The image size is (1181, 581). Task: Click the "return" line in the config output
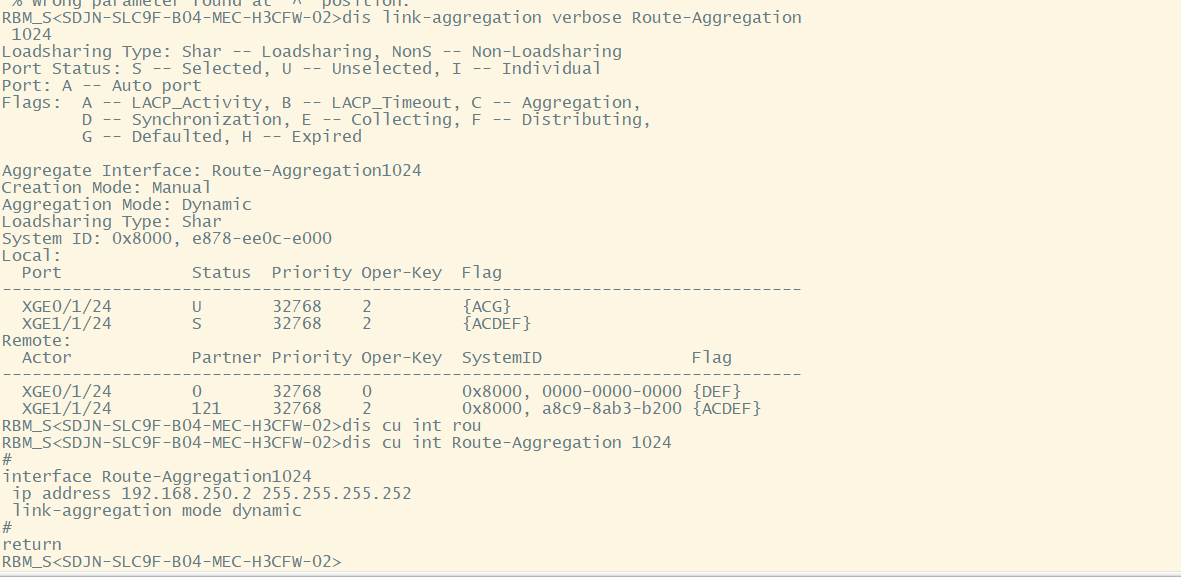point(31,545)
